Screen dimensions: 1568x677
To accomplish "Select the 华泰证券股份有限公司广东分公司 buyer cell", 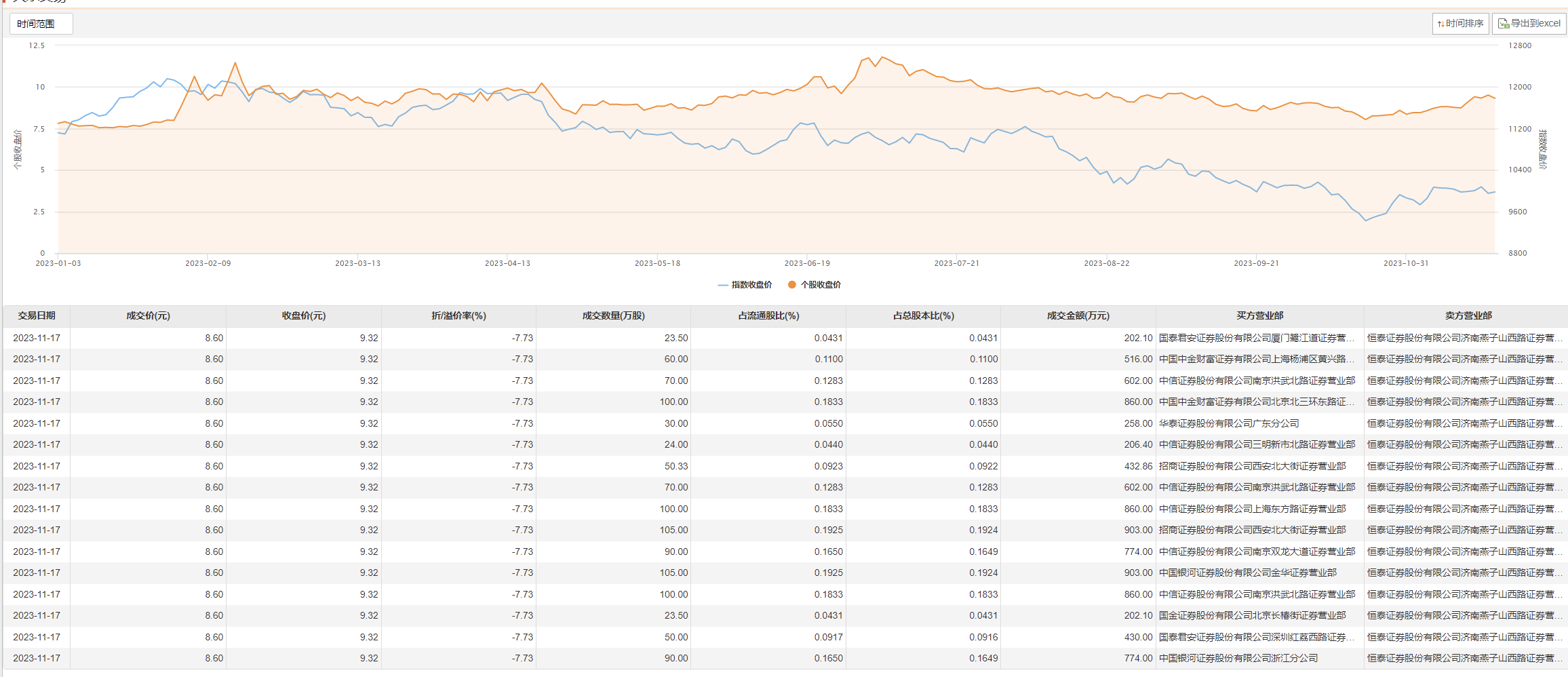I will [1229, 423].
